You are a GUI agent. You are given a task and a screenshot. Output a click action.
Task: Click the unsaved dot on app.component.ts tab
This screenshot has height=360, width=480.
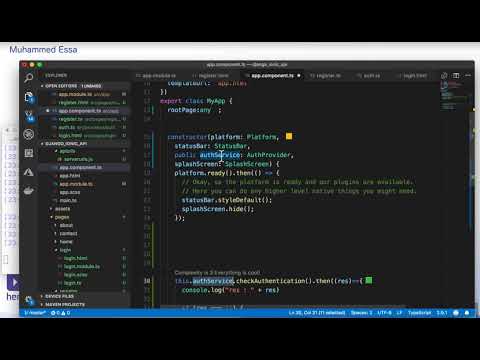299,76
